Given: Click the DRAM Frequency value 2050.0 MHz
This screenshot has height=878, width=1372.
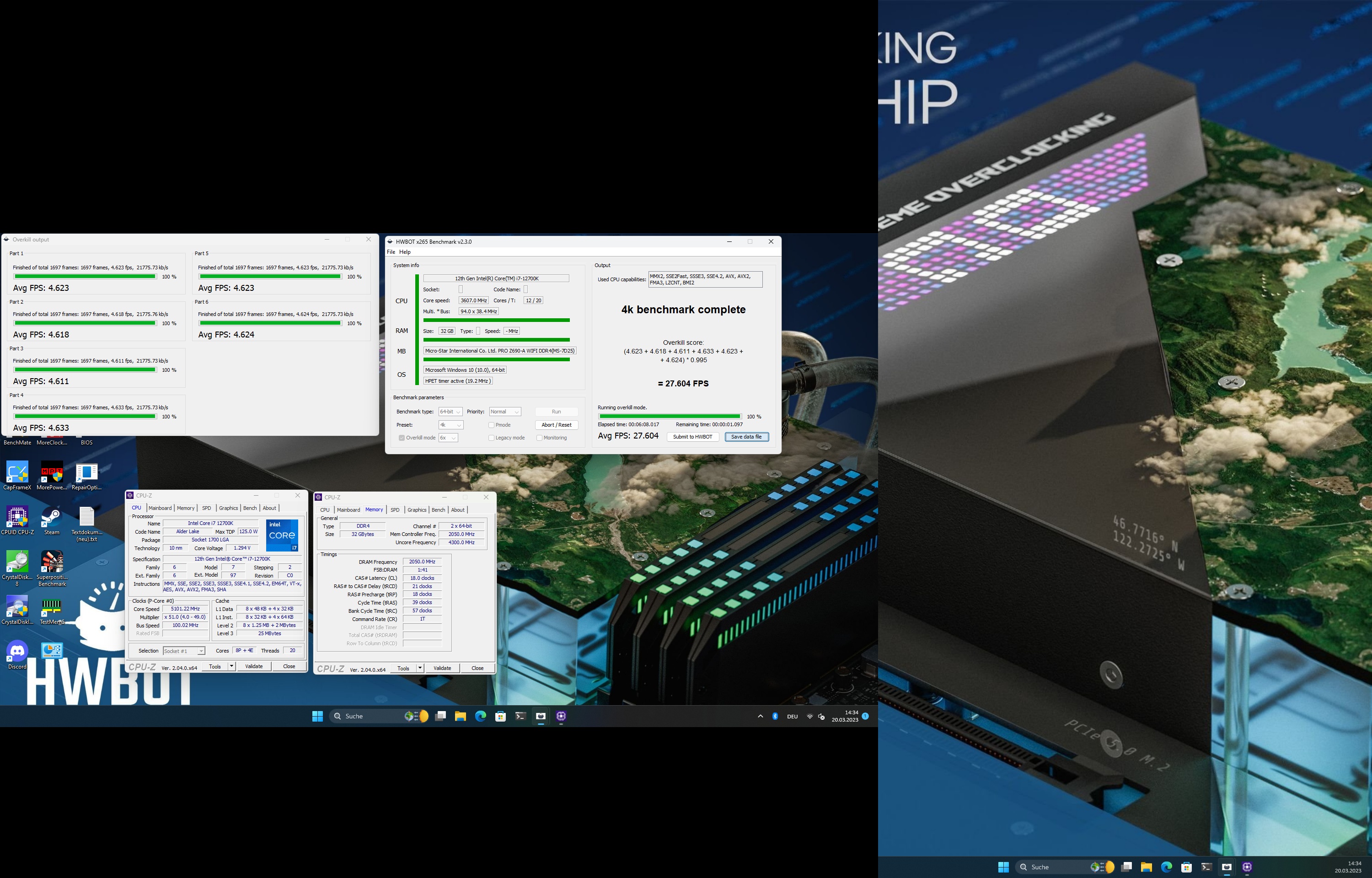Looking at the screenshot, I should tap(423, 562).
